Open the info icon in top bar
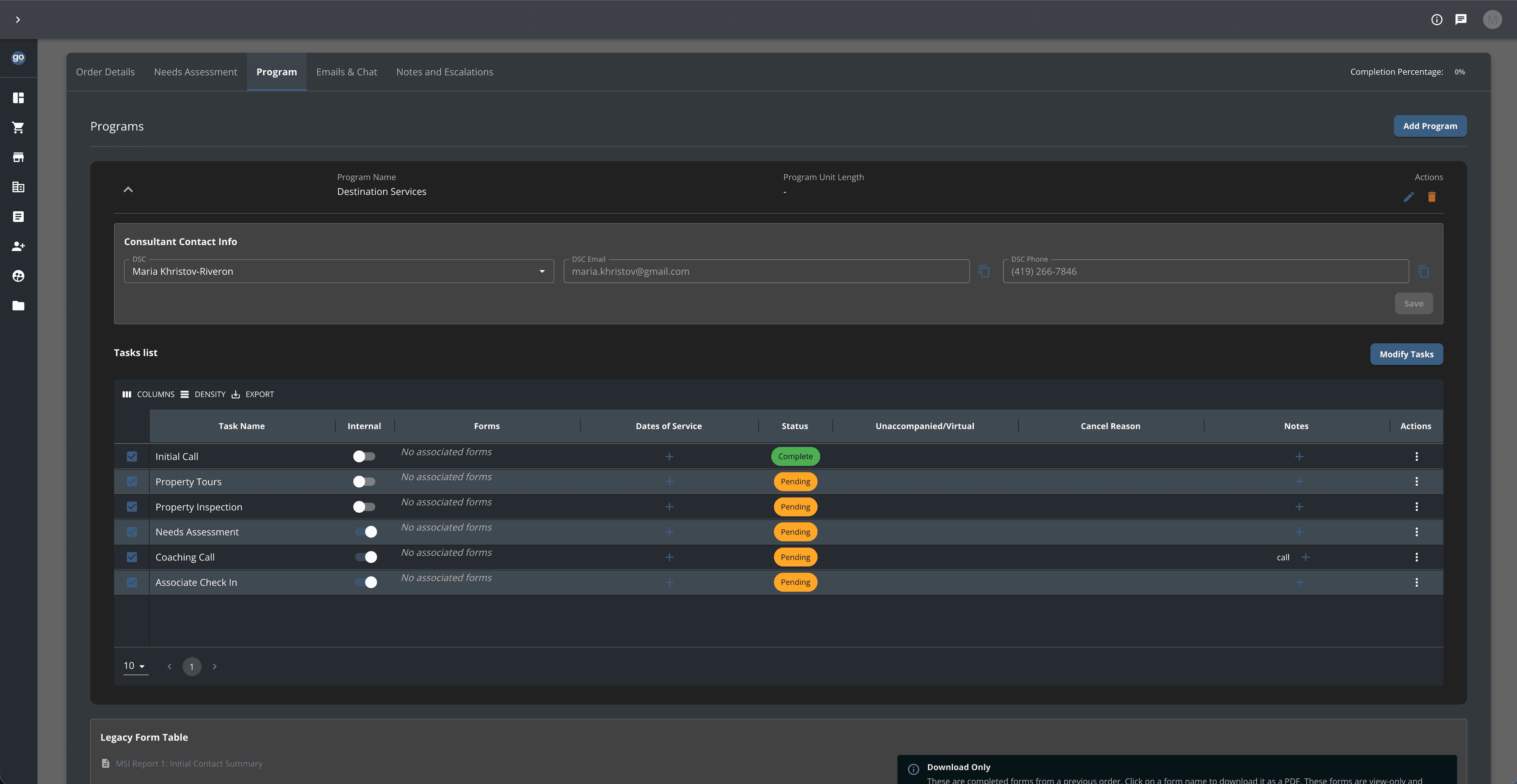1517x784 pixels. (1436, 19)
